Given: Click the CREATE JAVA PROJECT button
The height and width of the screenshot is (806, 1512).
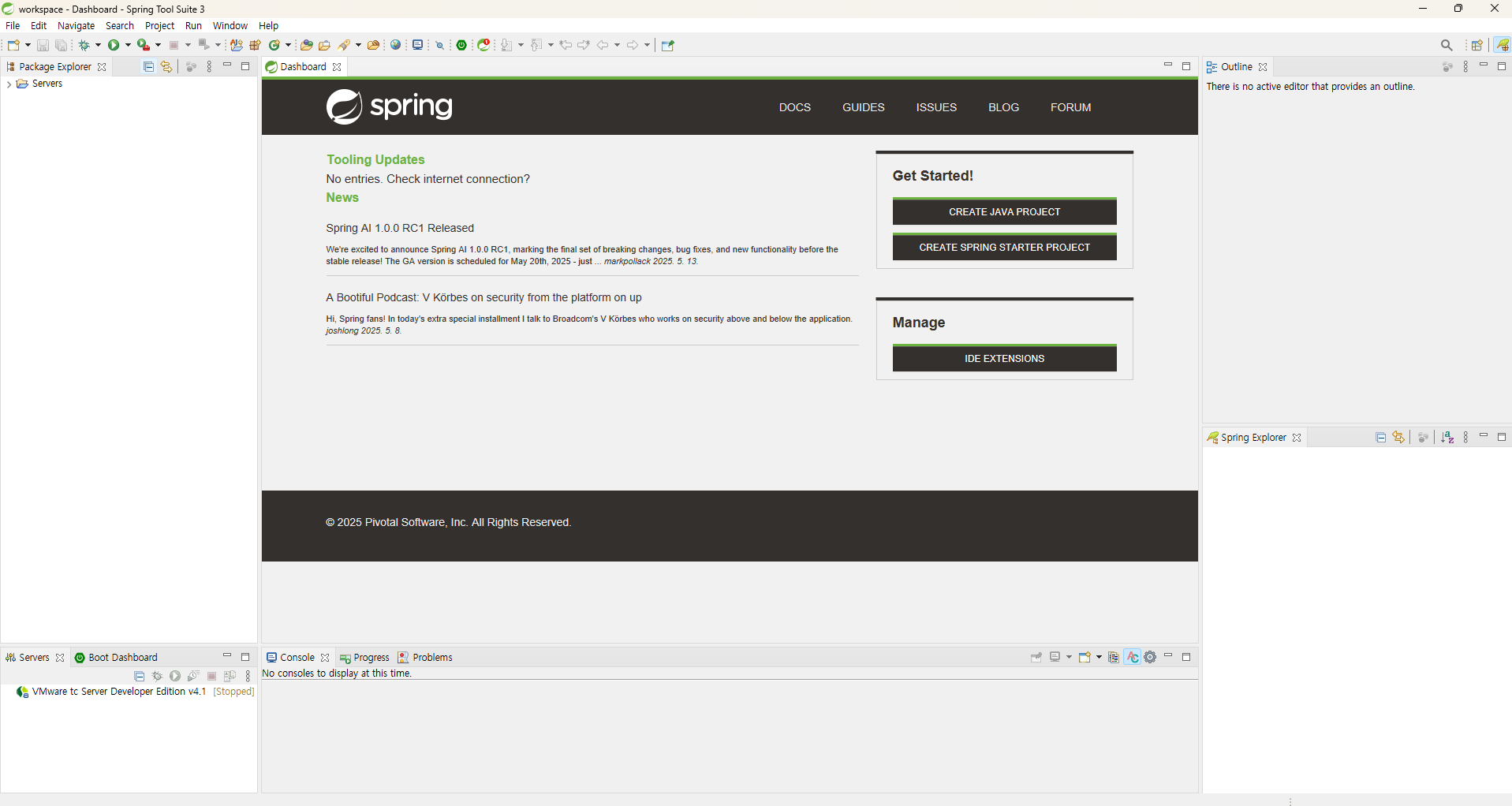Looking at the screenshot, I should 1004,211.
